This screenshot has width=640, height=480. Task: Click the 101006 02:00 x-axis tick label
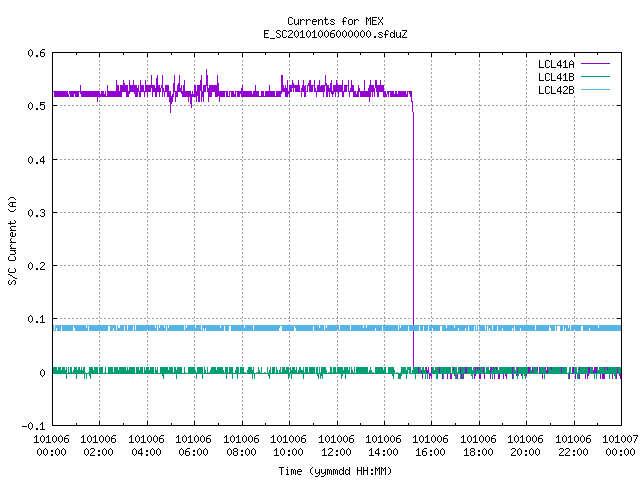pos(98,446)
